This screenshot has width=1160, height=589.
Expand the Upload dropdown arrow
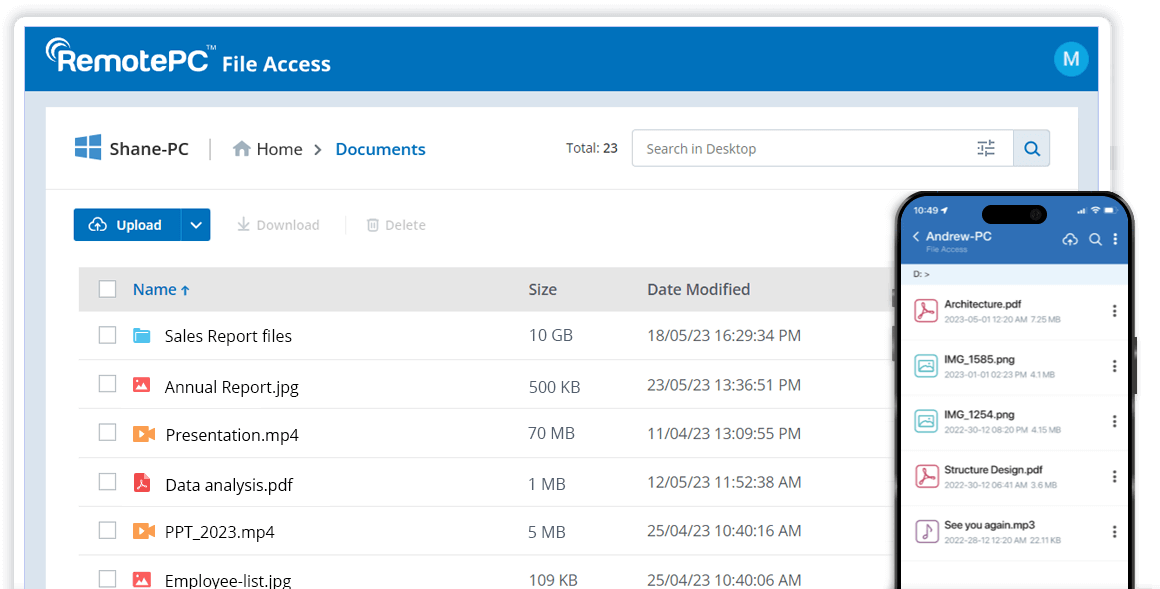click(x=196, y=225)
